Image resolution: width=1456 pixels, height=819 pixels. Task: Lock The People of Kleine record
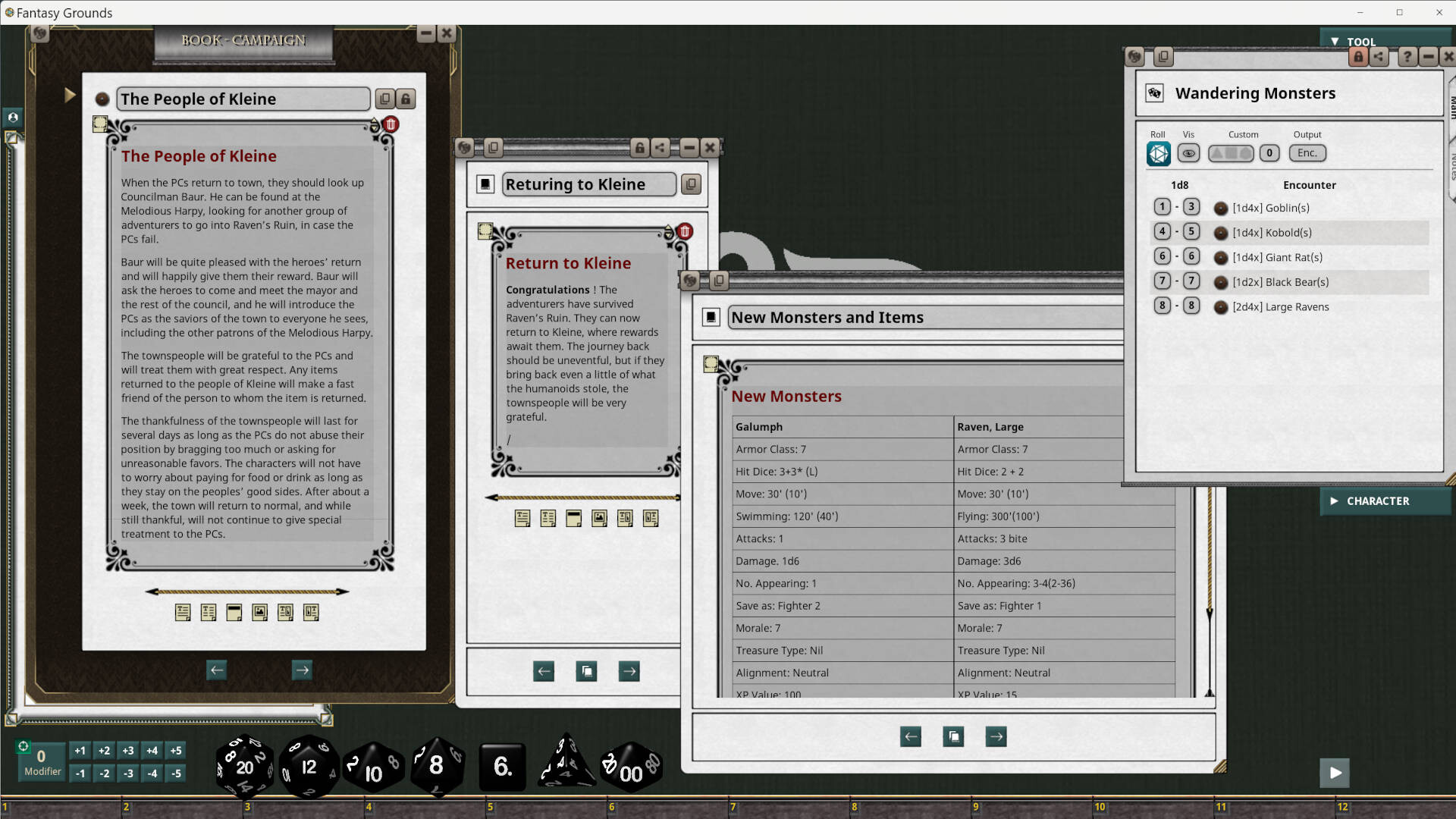pyautogui.click(x=406, y=99)
